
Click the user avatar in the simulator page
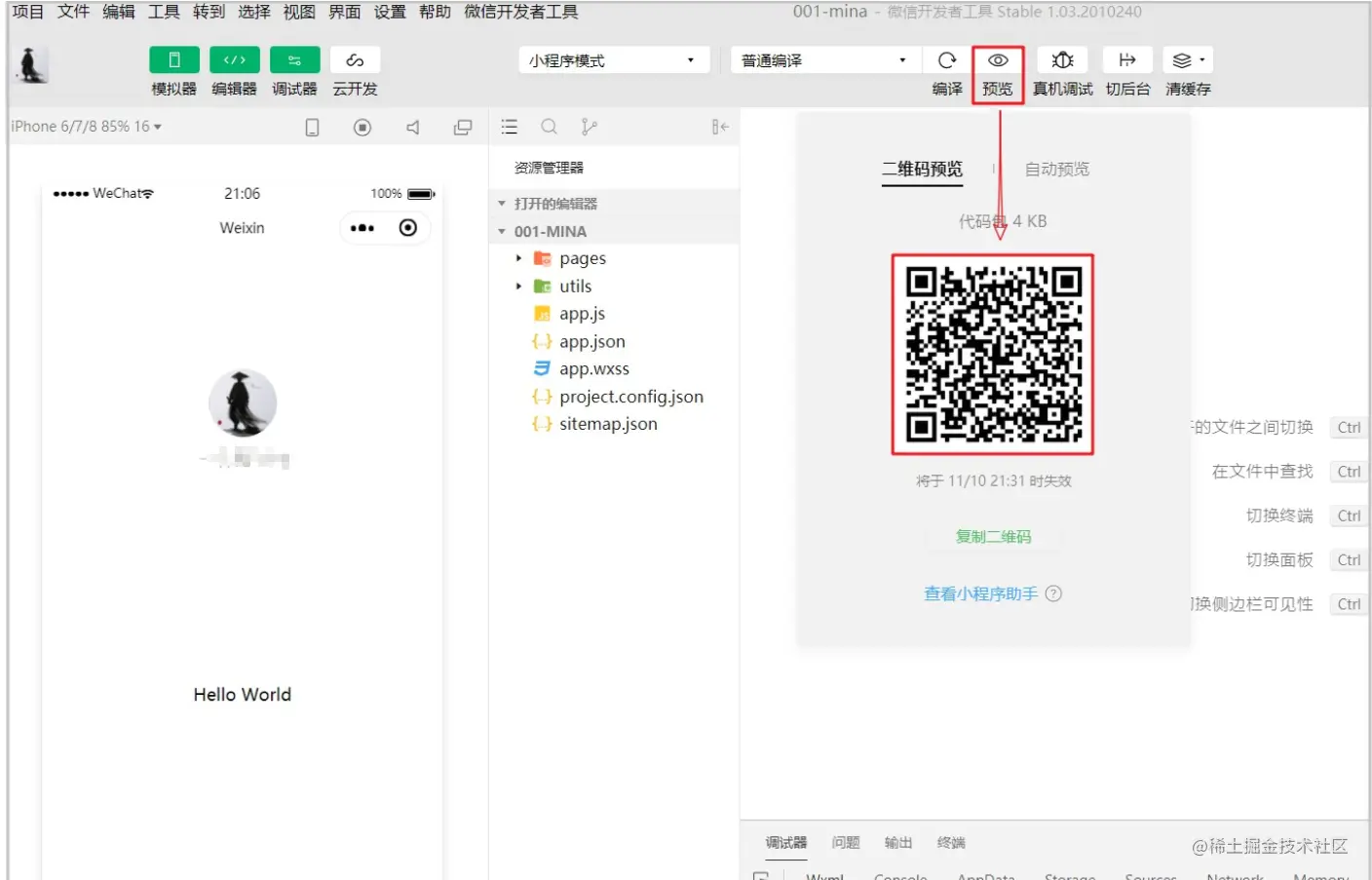click(x=243, y=402)
